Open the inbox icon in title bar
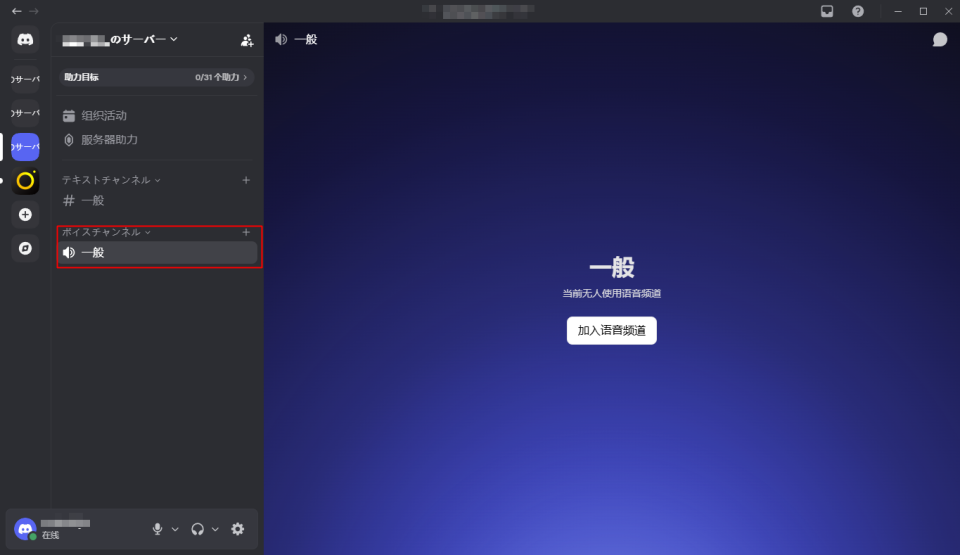This screenshot has width=960, height=555. pos(827,11)
